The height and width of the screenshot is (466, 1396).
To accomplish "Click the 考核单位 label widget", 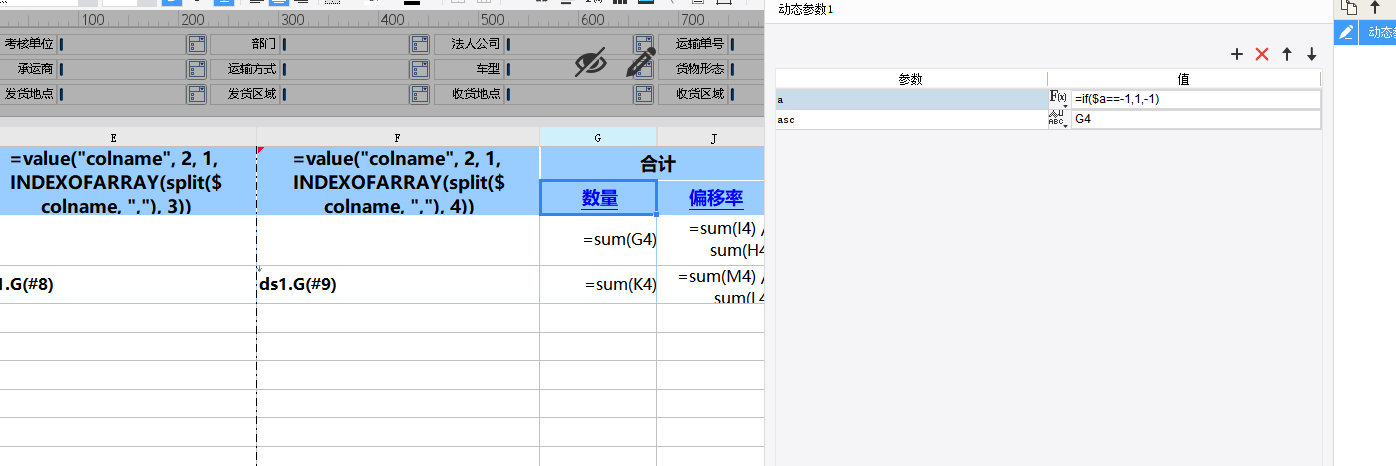I will coord(29,44).
